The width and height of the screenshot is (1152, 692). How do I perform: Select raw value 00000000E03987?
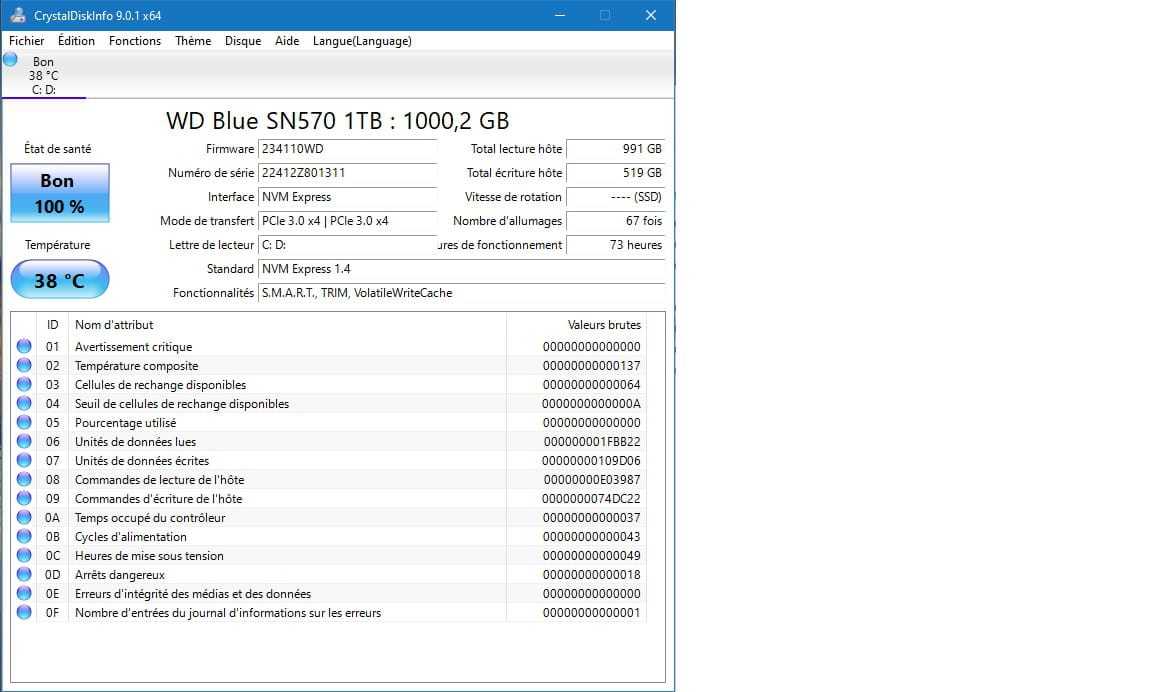pos(592,480)
